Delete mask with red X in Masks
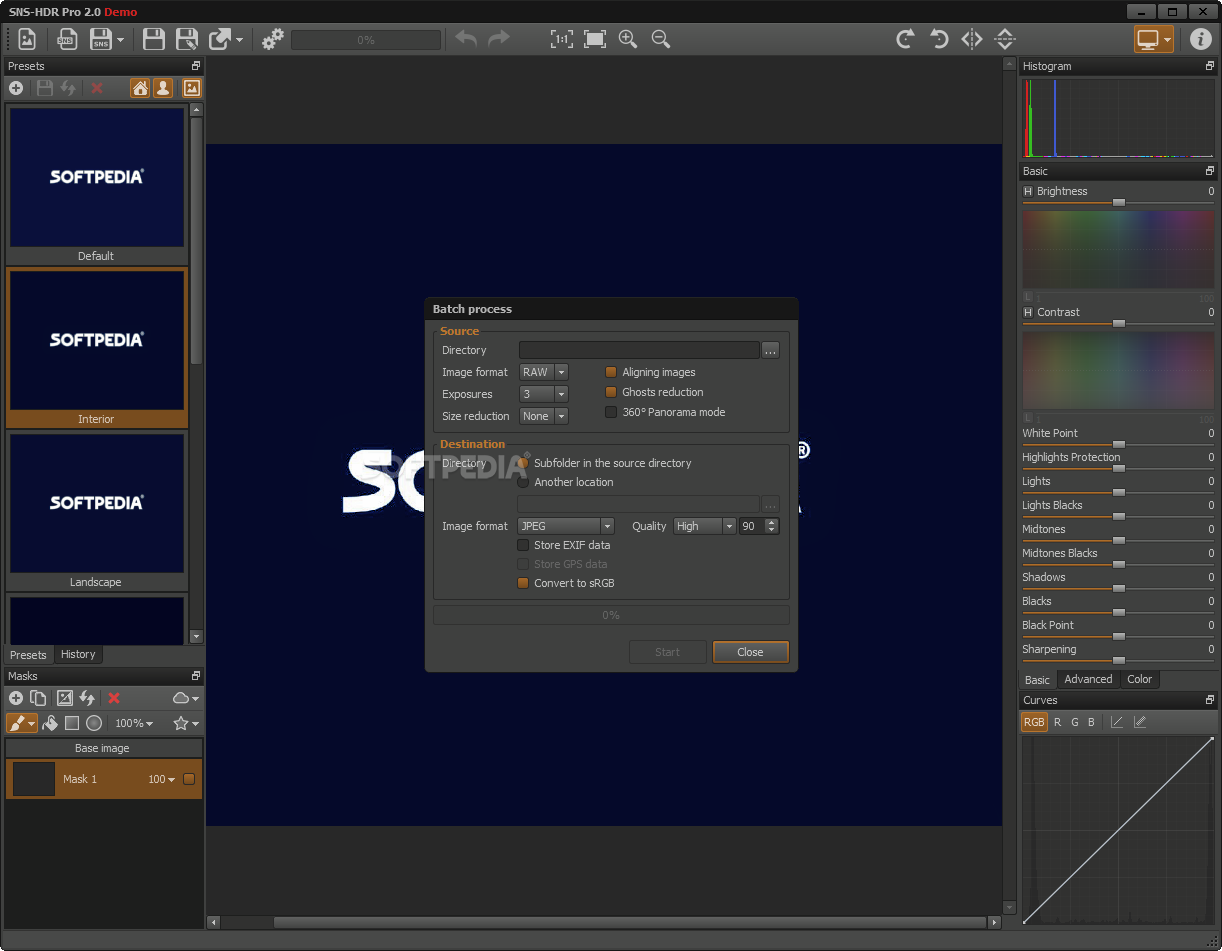The width and height of the screenshot is (1222, 951). coord(114,698)
